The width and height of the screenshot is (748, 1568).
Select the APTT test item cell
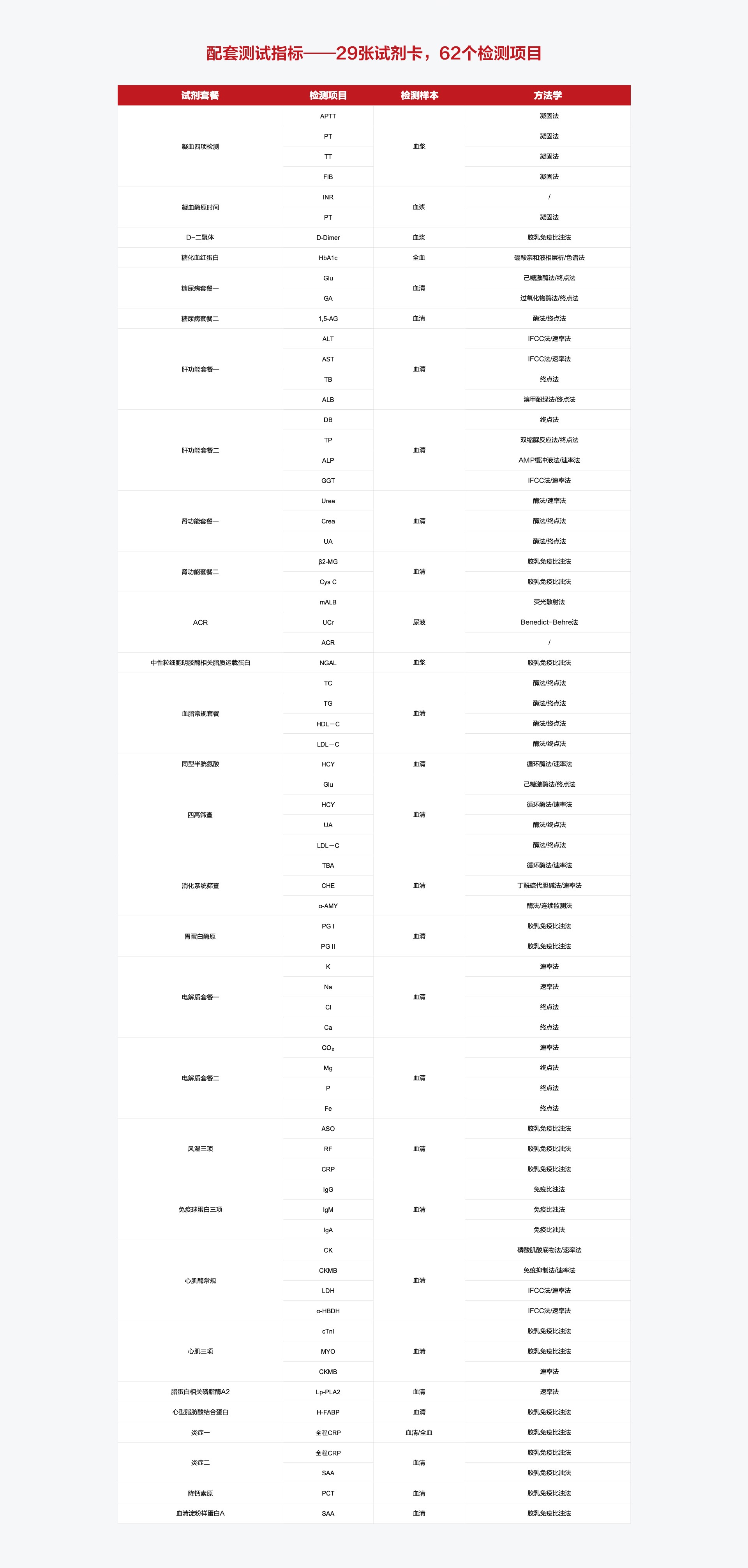pyautogui.click(x=328, y=116)
